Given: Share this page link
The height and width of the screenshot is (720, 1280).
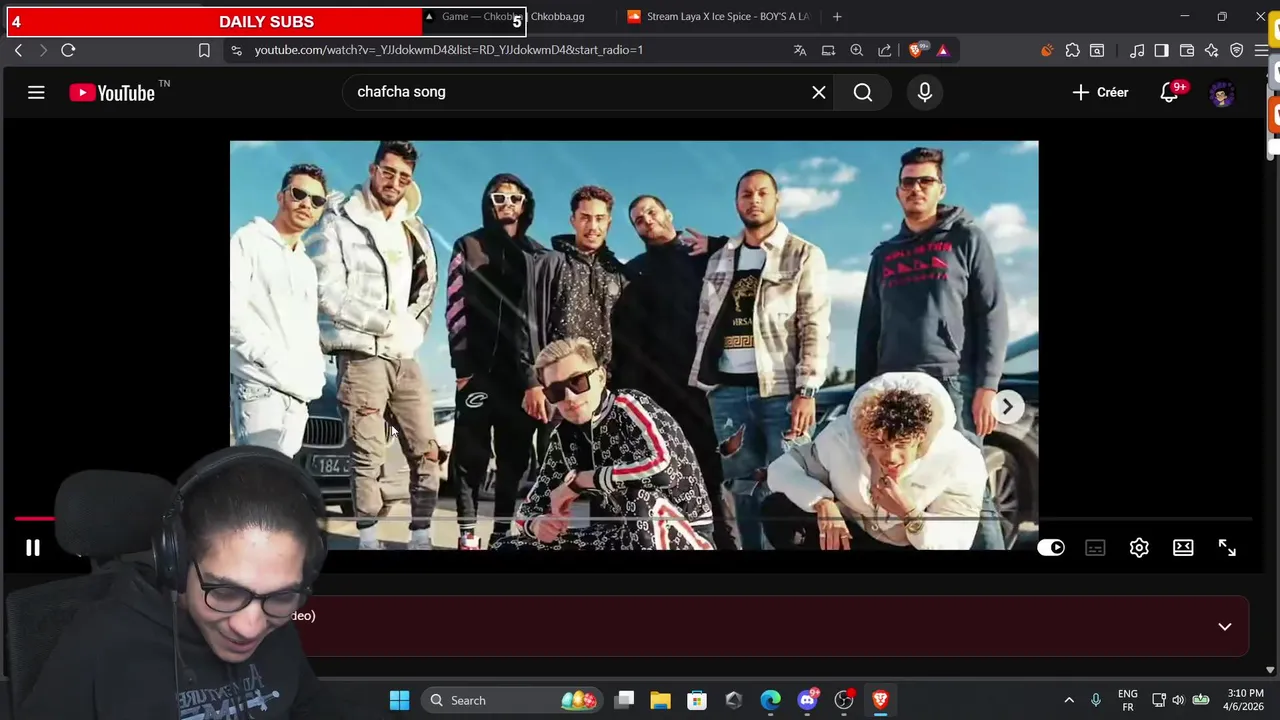Looking at the screenshot, I should (x=885, y=50).
